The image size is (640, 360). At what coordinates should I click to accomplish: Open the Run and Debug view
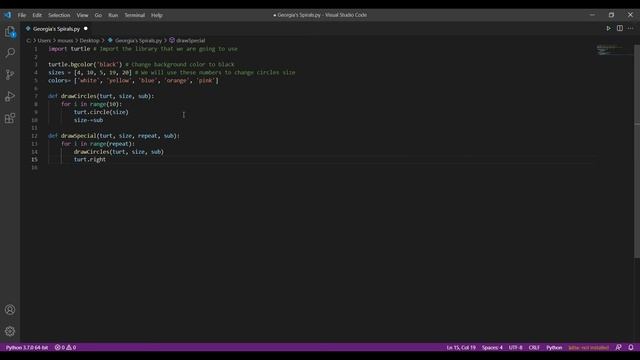tap(10, 96)
